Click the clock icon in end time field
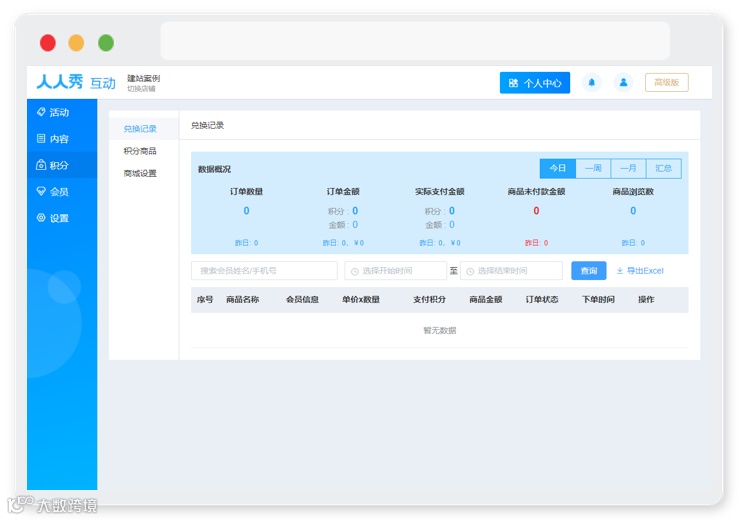Viewport: 740px width, 520px height. 470,271
